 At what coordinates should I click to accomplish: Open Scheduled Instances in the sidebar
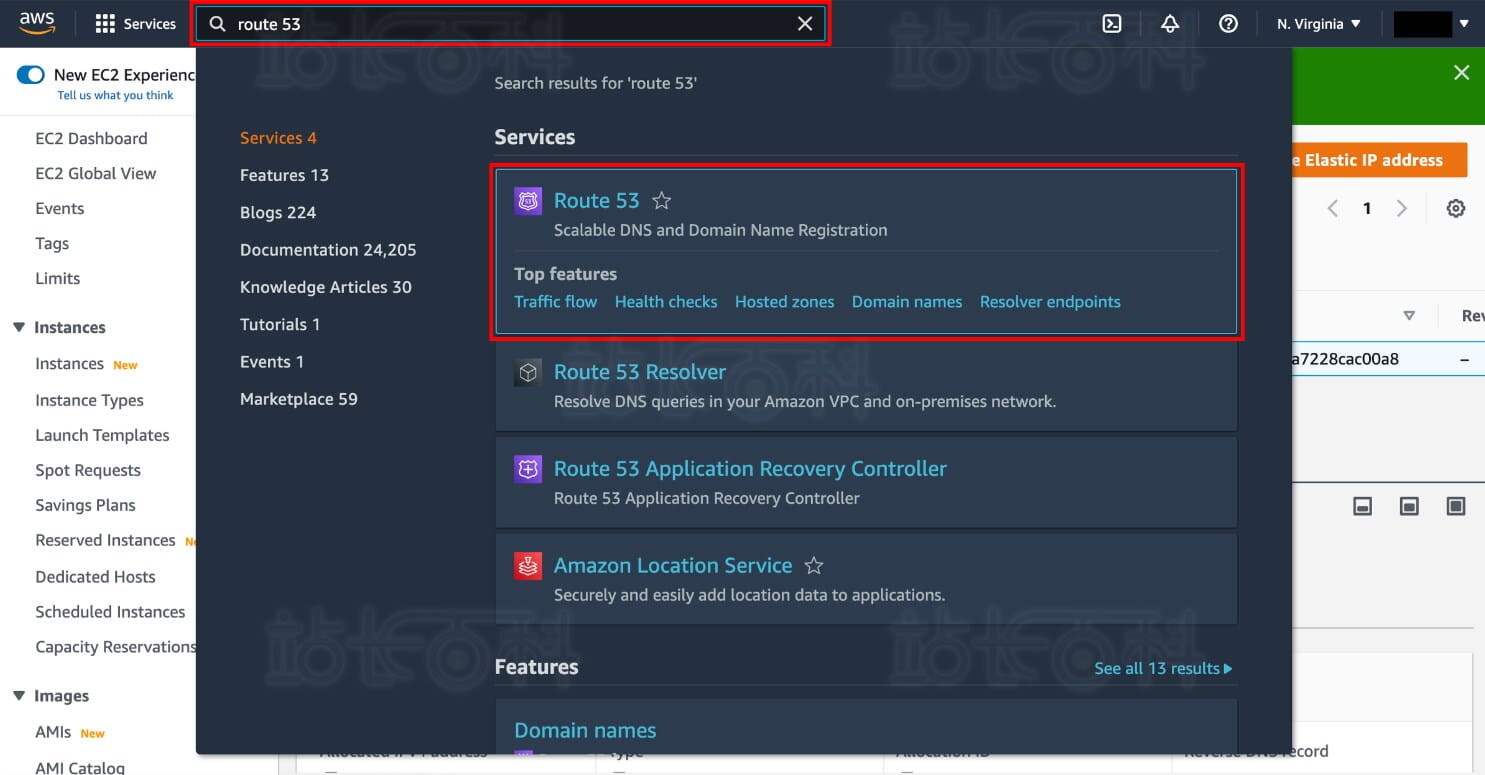[x=110, y=612]
